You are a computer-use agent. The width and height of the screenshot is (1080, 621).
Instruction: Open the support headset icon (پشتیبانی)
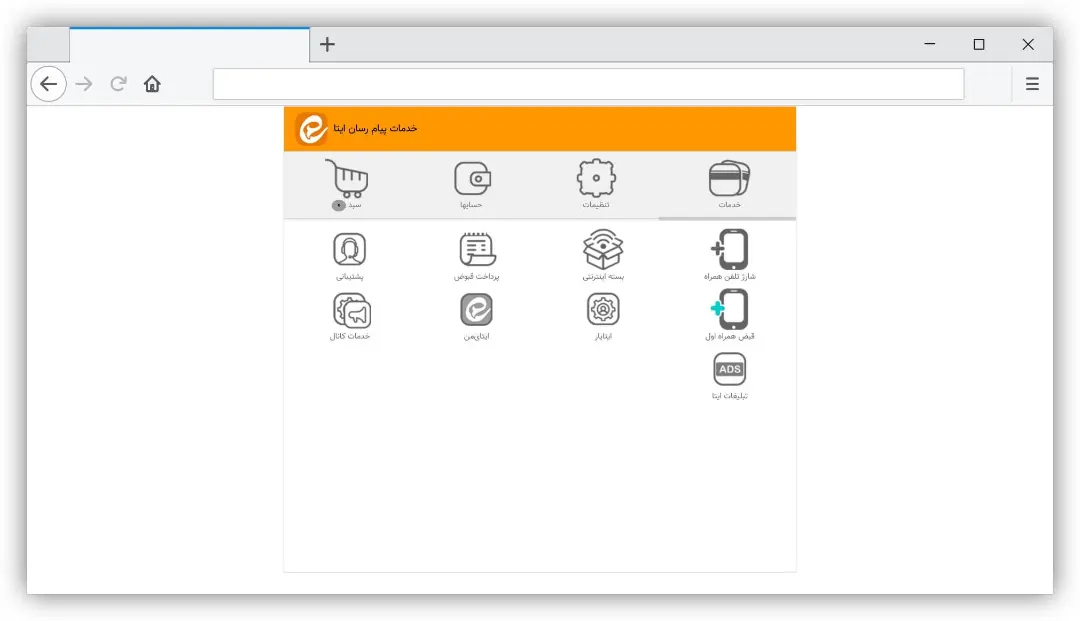pos(350,255)
